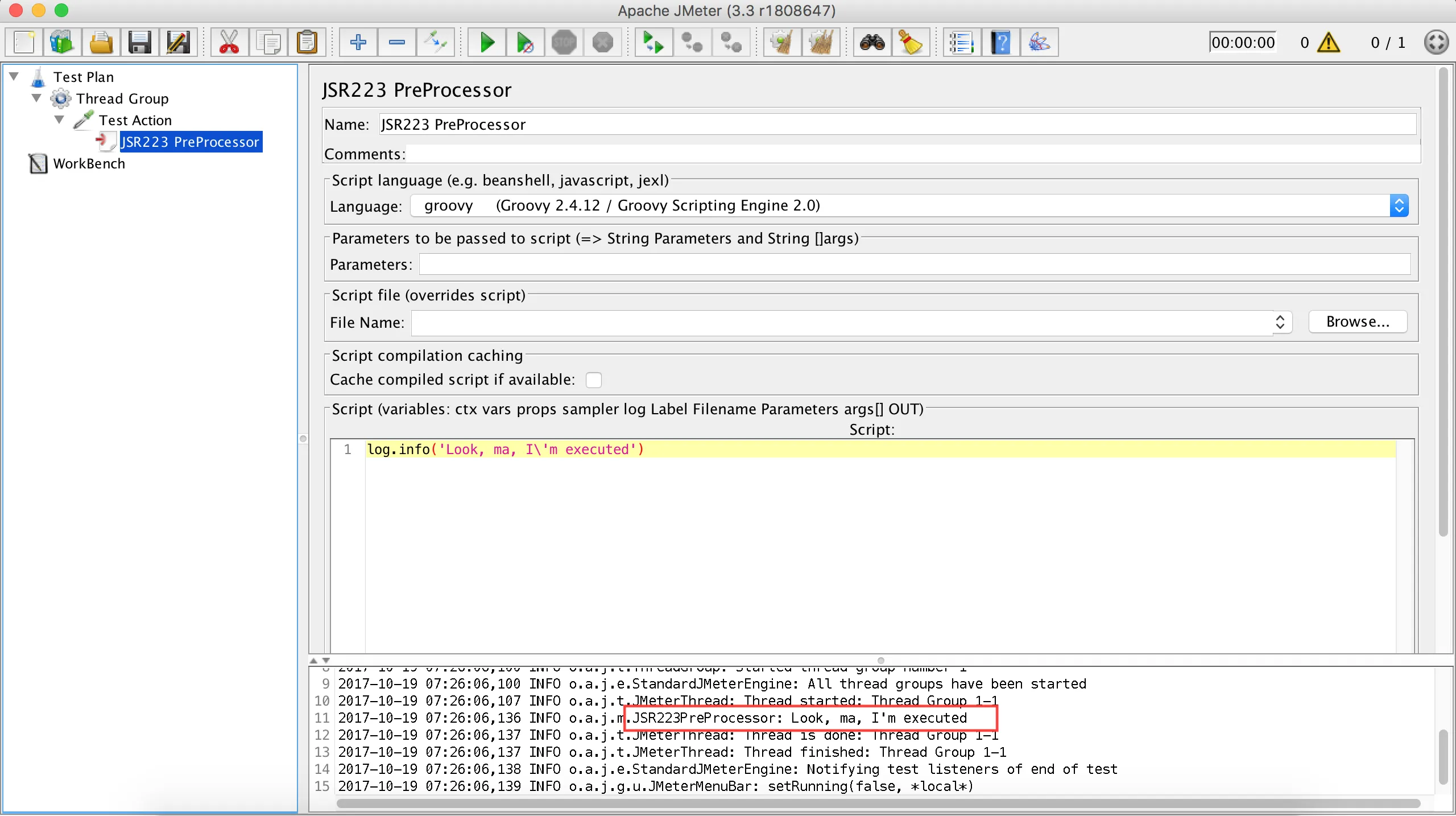Click the Cut scissors icon
Image resolution: width=1456 pixels, height=816 pixels.
tap(229, 43)
